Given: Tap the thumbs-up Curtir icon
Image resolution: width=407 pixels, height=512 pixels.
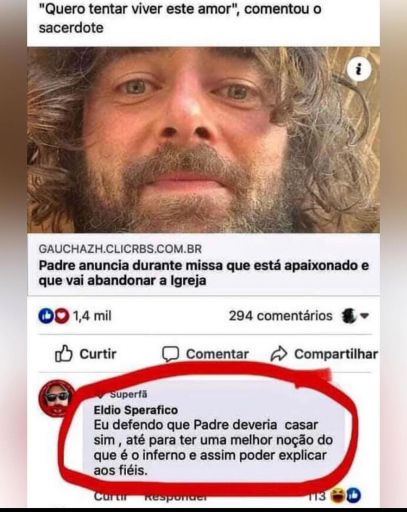Looking at the screenshot, I should [x=63, y=353].
